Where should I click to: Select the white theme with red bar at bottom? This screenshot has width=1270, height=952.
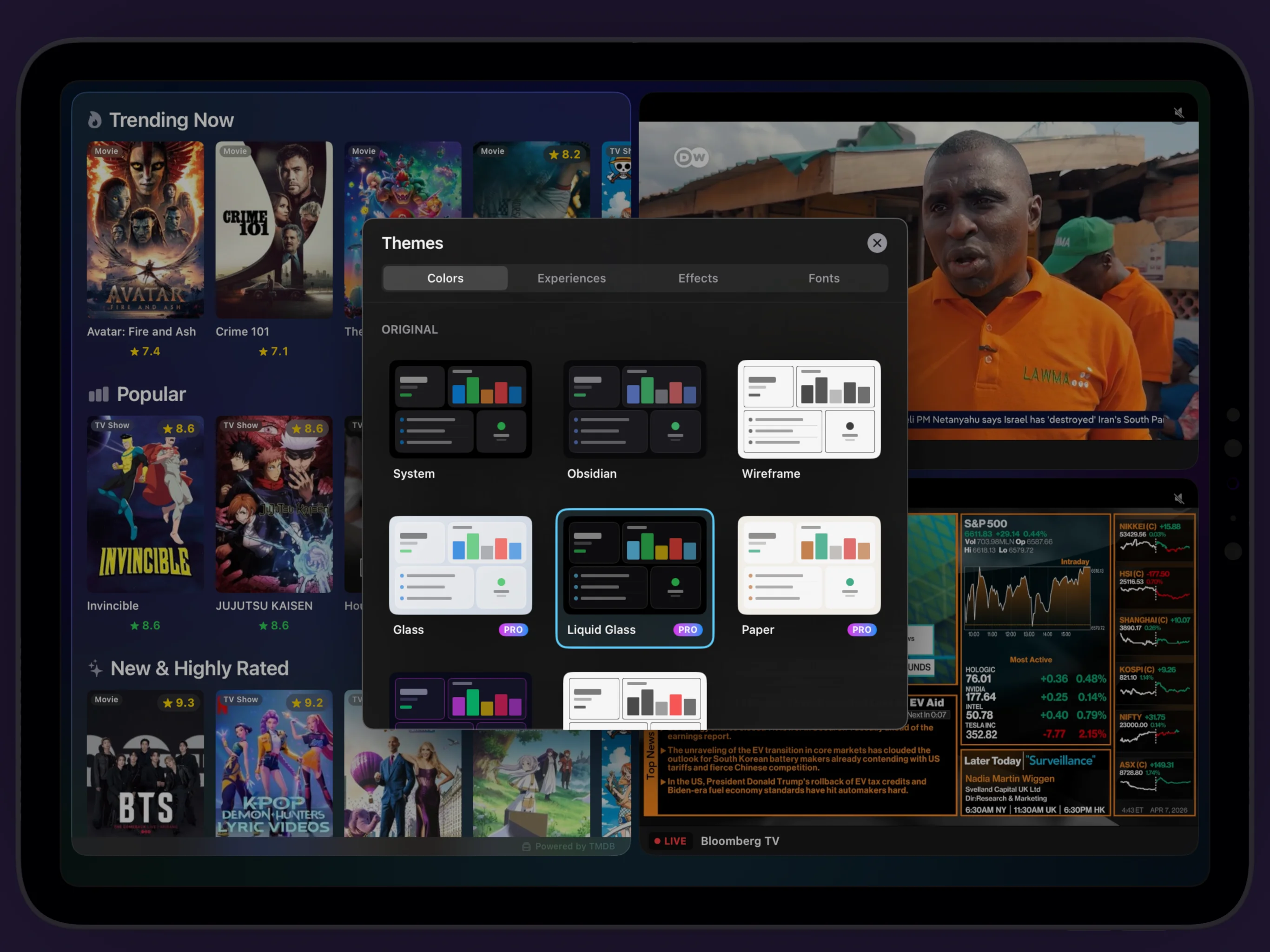635,701
